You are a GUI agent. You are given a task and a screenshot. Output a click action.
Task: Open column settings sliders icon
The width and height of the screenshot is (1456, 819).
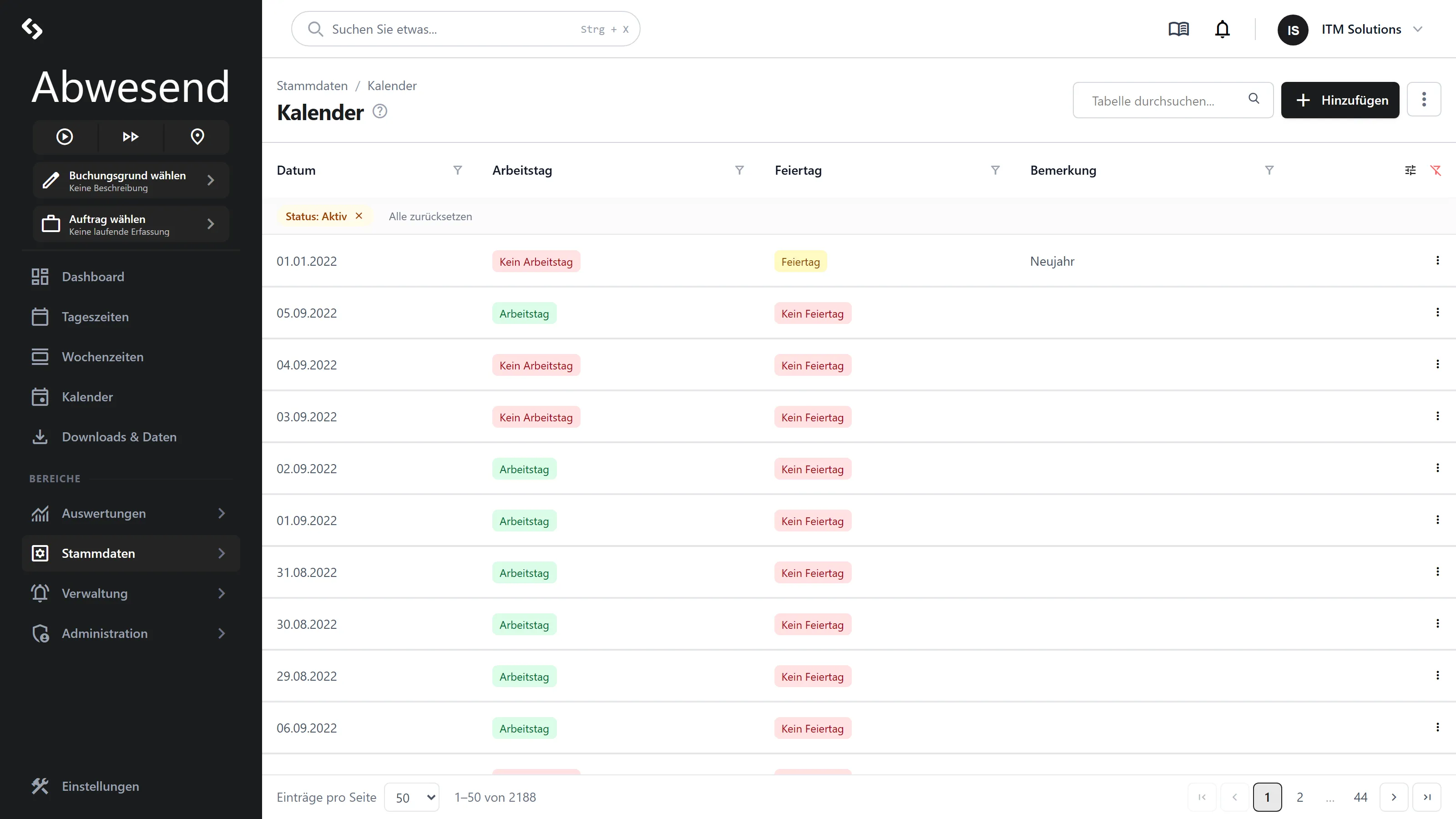pos(1410,170)
